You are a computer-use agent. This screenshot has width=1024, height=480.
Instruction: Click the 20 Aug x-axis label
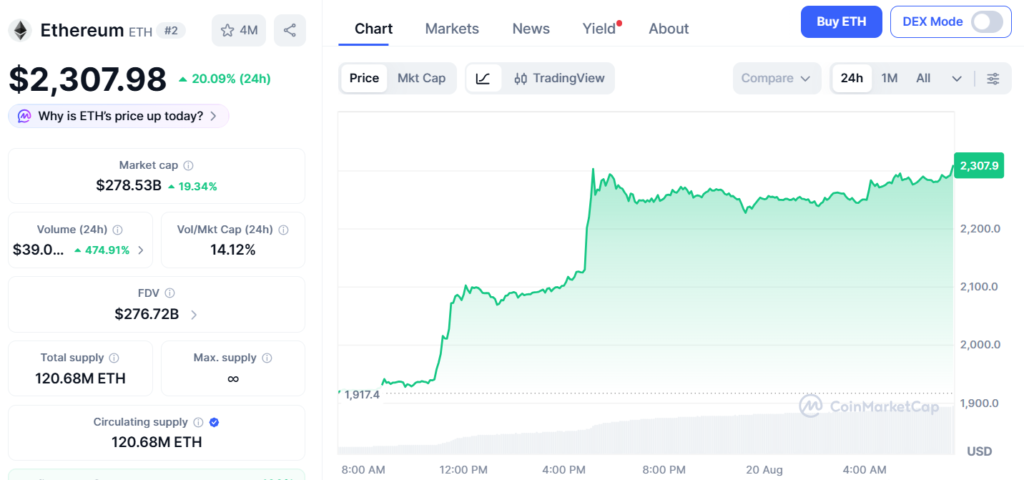[764, 470]
